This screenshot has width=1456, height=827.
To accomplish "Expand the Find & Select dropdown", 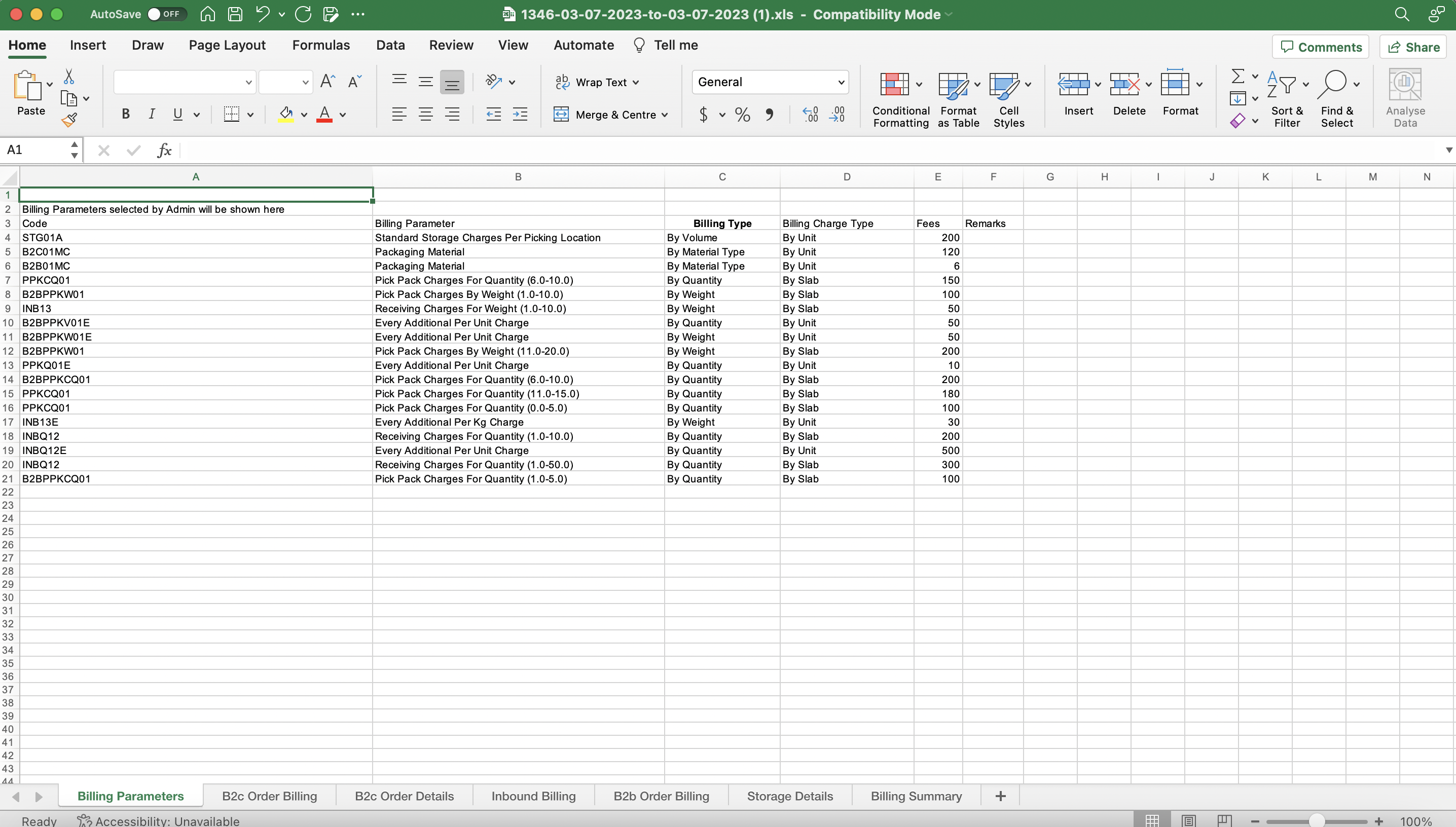I will point(1357,84).
